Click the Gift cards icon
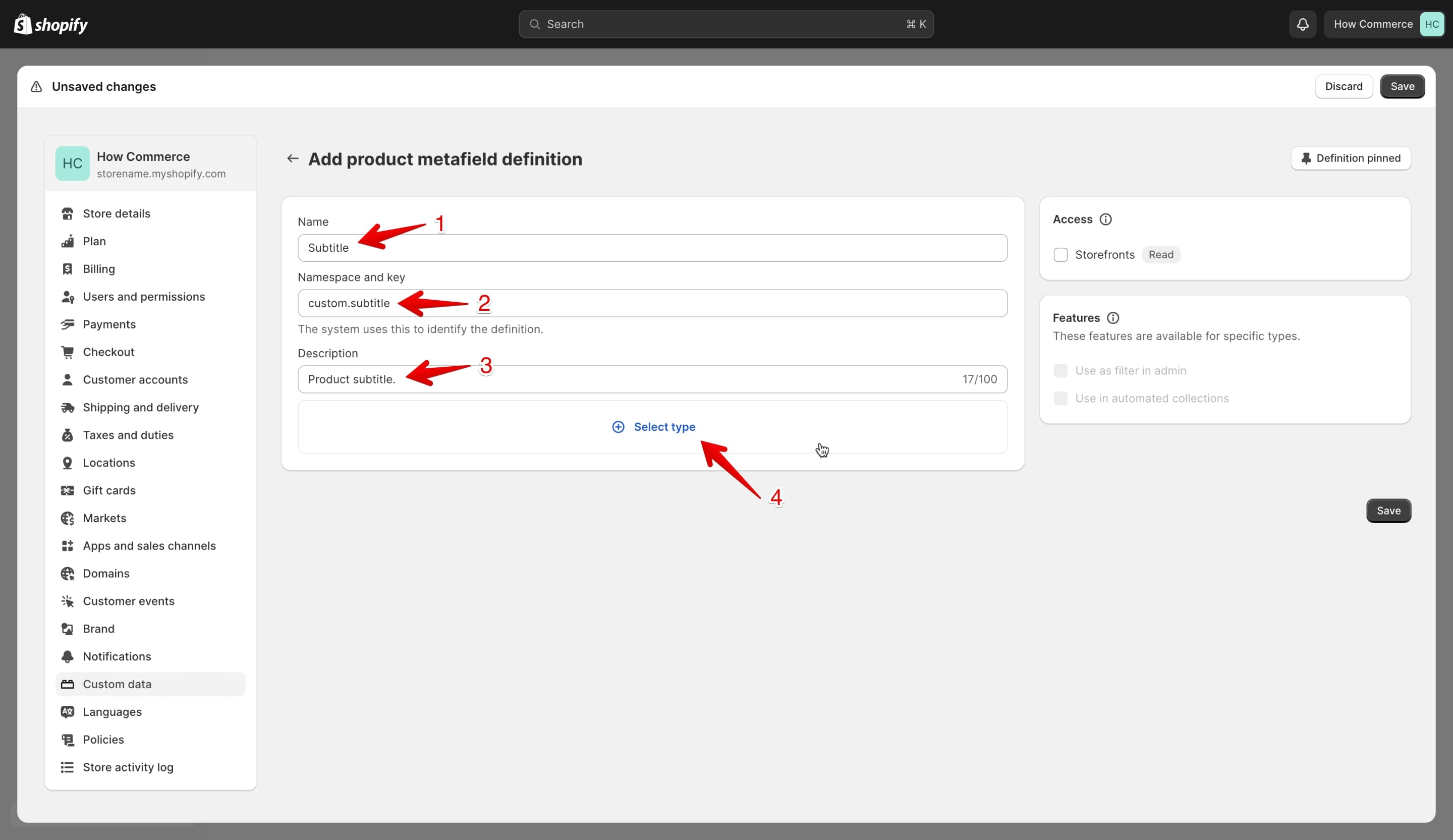1453x840 pixels. 68,490
